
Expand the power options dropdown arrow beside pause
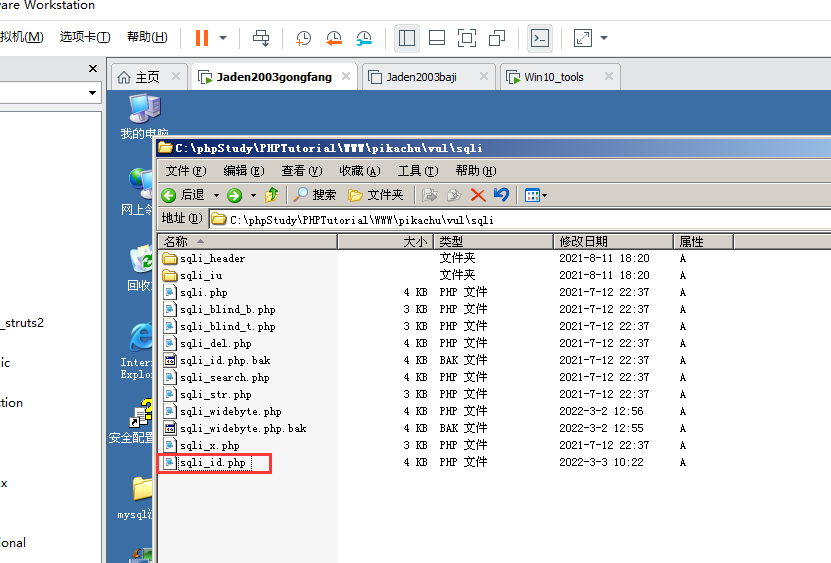point(222,38)
